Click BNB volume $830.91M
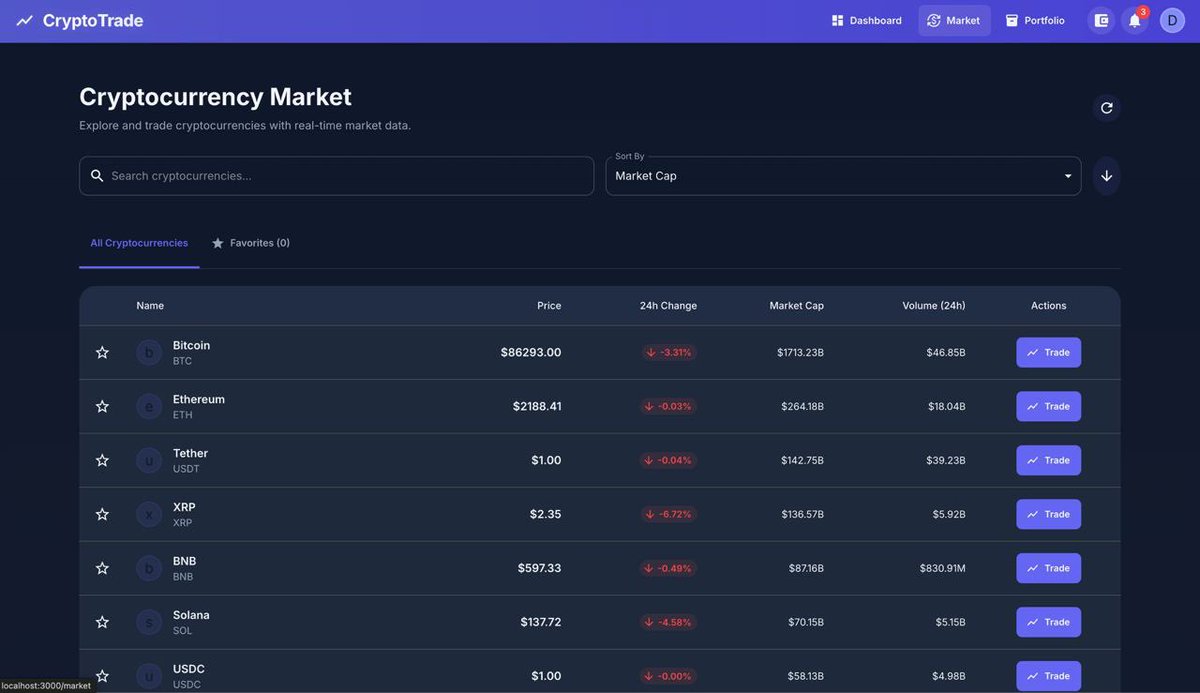1200x693 pixels. pos(943,568)
